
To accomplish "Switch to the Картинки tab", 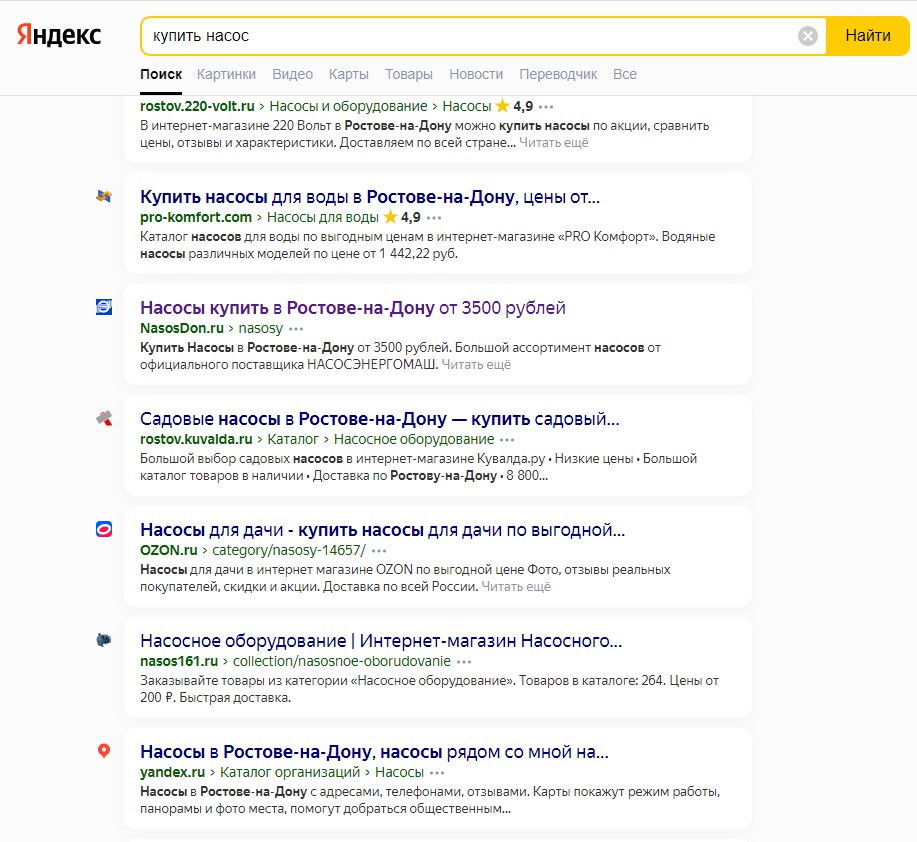I will (226, 74).
